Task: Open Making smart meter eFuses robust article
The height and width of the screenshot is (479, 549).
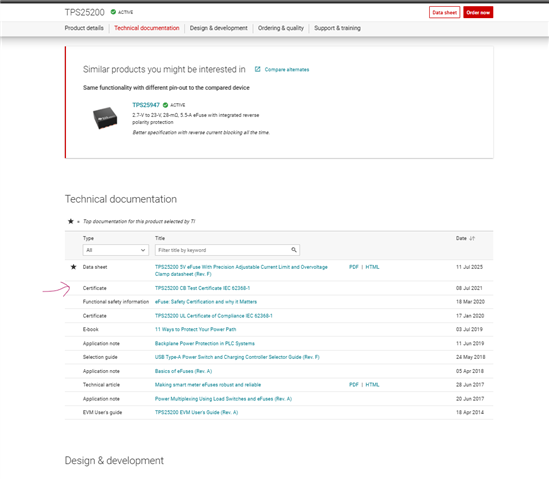Action: coord(208,385)
